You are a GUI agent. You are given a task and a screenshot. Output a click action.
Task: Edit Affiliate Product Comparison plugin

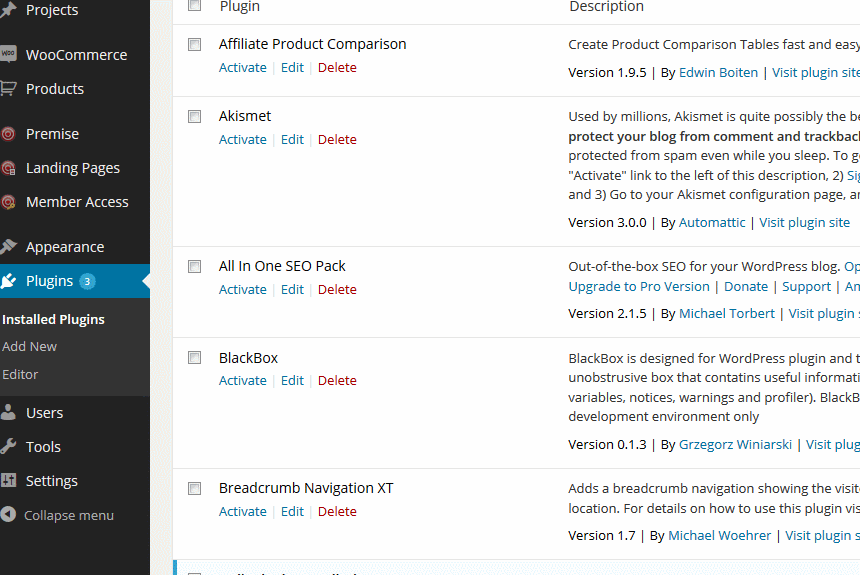click(292, 67)
